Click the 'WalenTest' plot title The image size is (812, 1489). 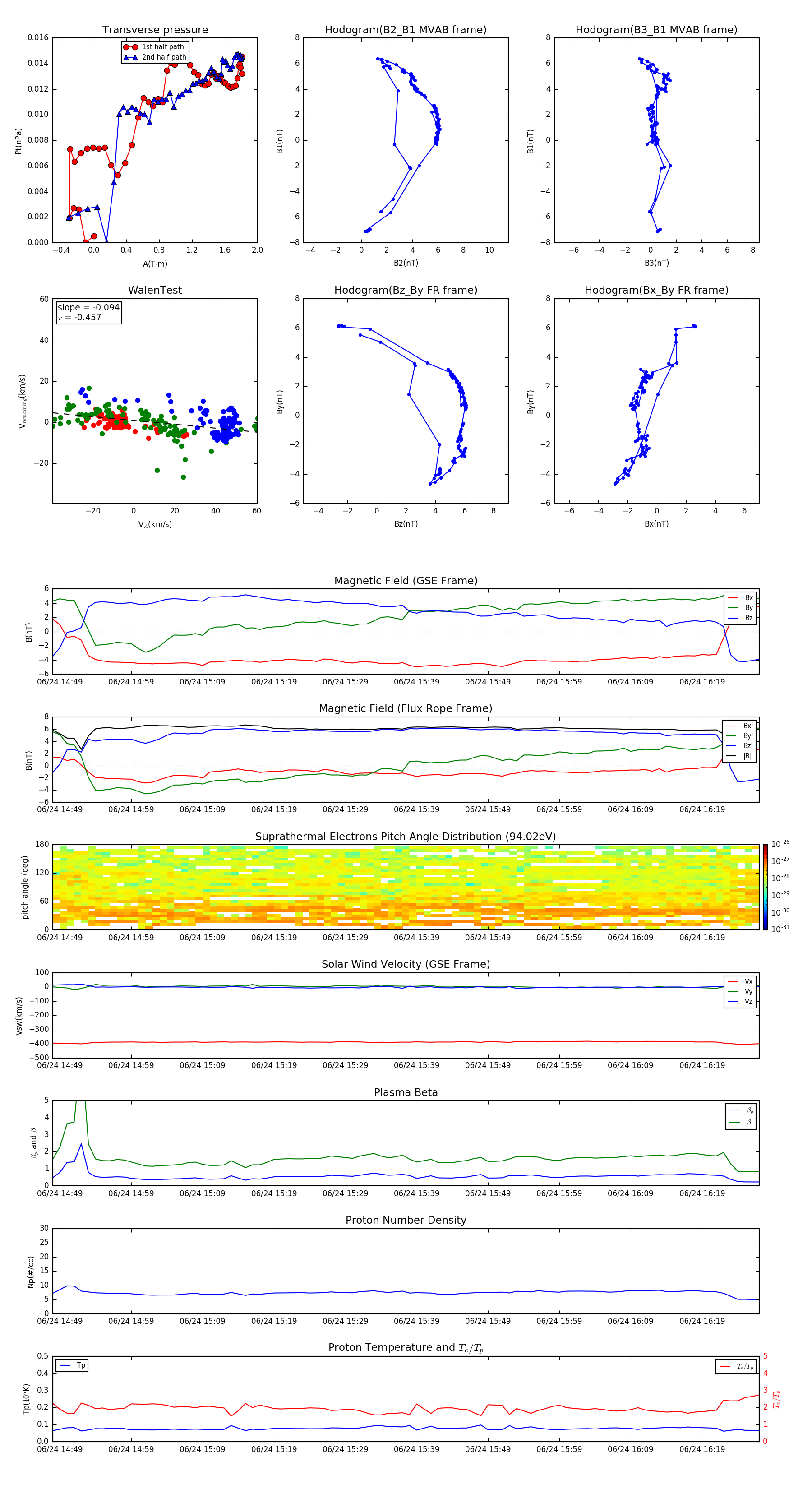155,290
